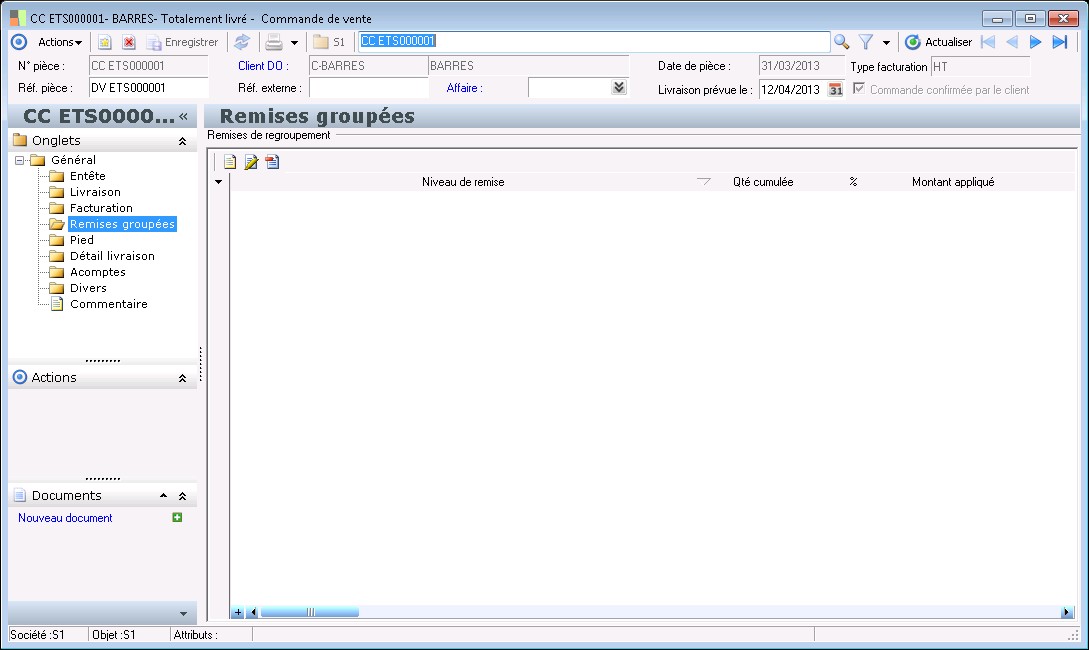Click the delete remise icon in grid toolbar
The width and height of the screenshot is (1089, 650).
click(x=272, y=162)
